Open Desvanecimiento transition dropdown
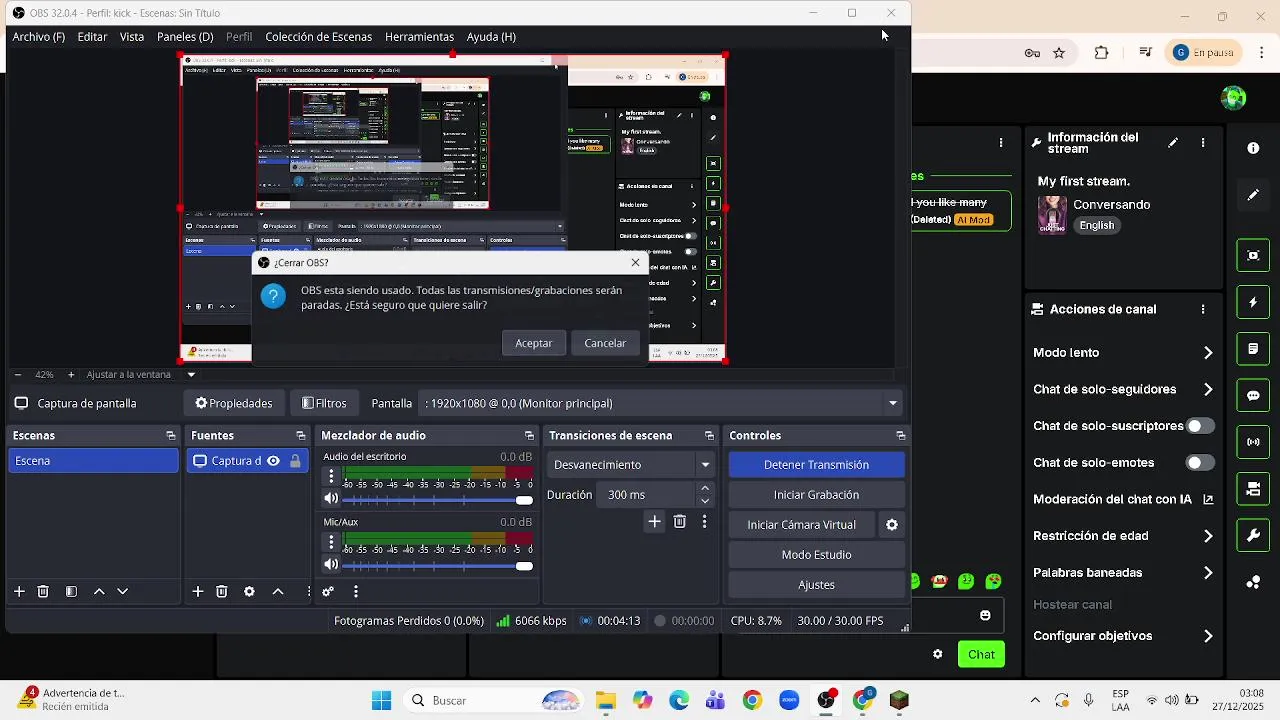This screenshot has height=720, width=1280. coord(631,465)
